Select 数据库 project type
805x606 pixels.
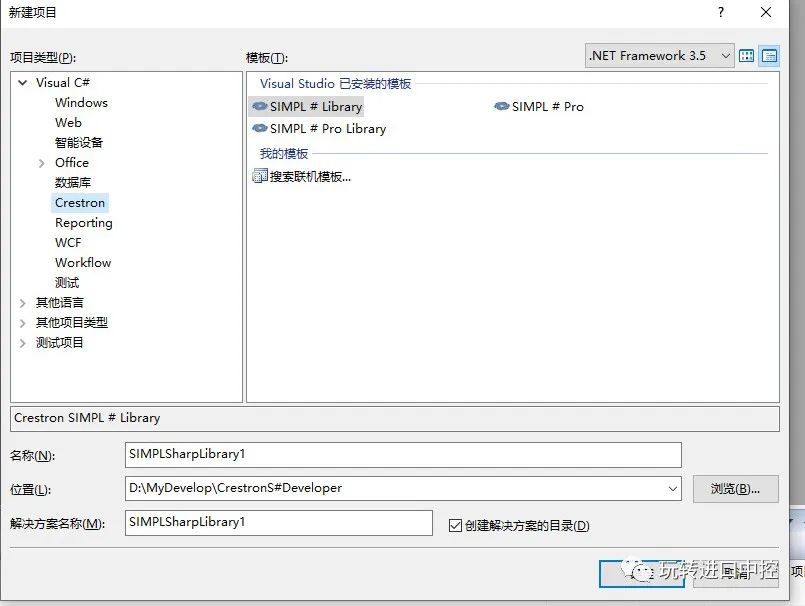[x=73, y=182]
